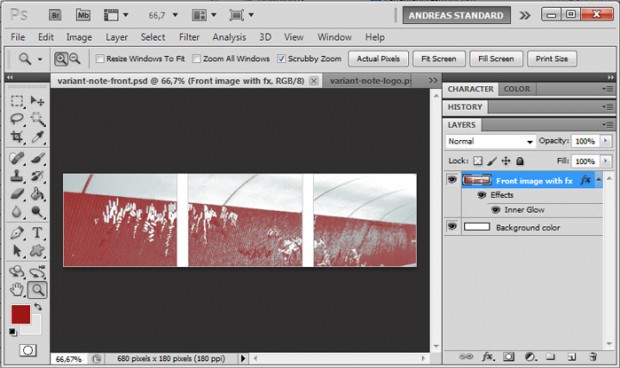Click the Fit Screen button
The height and width of the screenshot is (368, 620).
(439, 59)
